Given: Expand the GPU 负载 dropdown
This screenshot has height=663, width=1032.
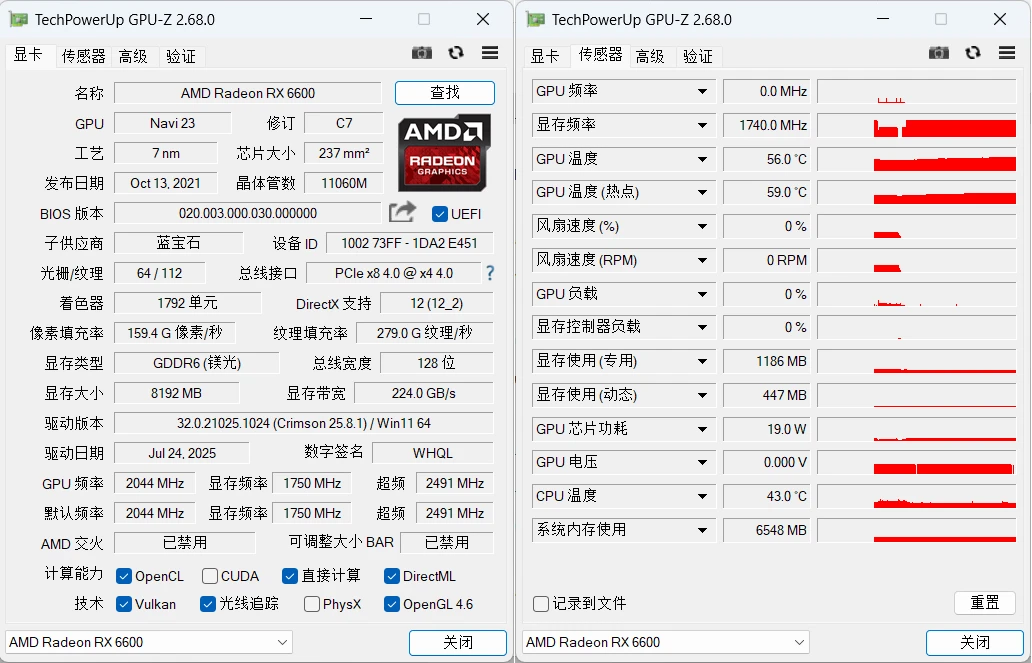Looking at the screenshot, I should point(702,294).
